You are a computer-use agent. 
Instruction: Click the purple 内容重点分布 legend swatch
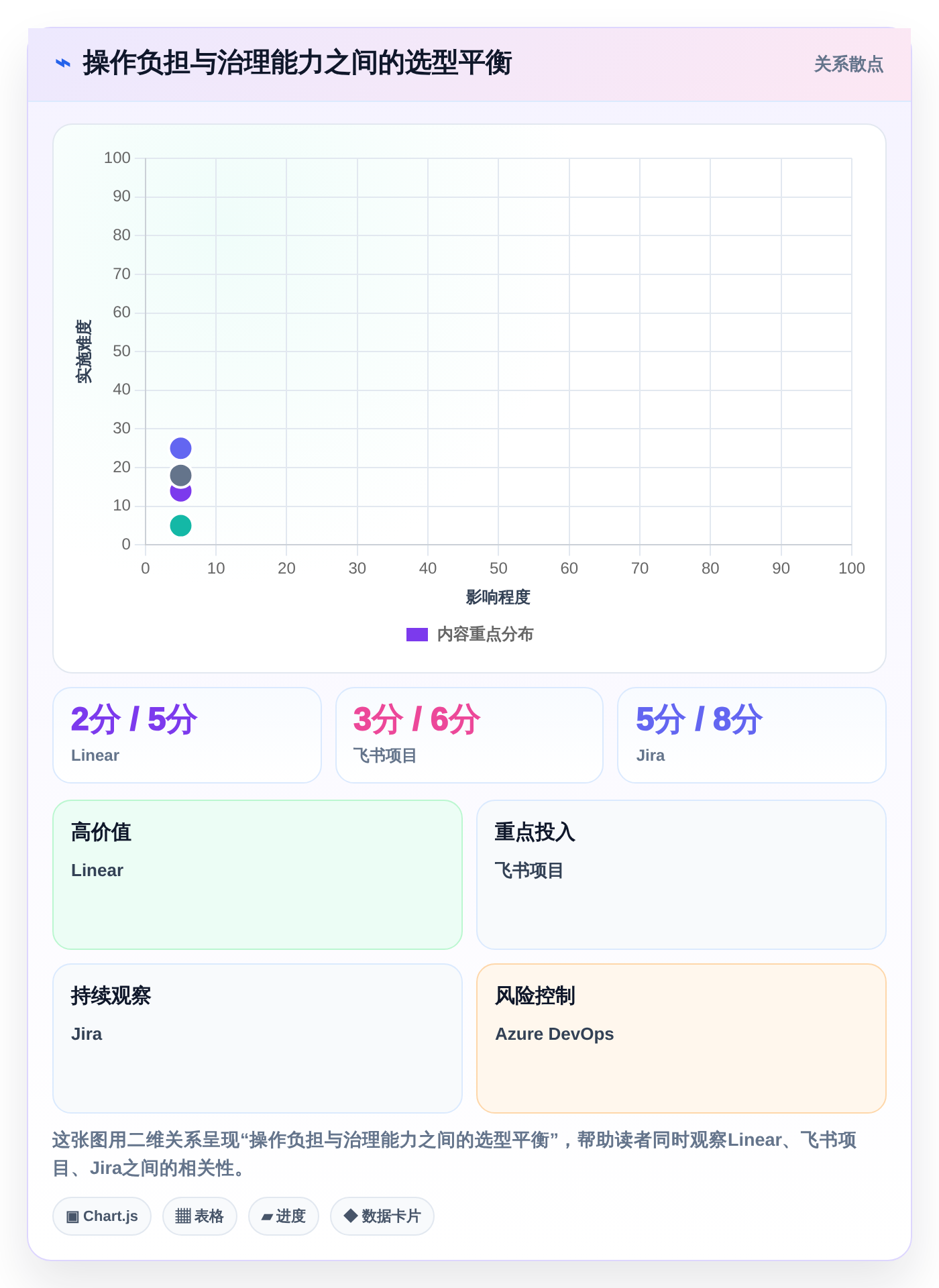(x=417, y=635)
